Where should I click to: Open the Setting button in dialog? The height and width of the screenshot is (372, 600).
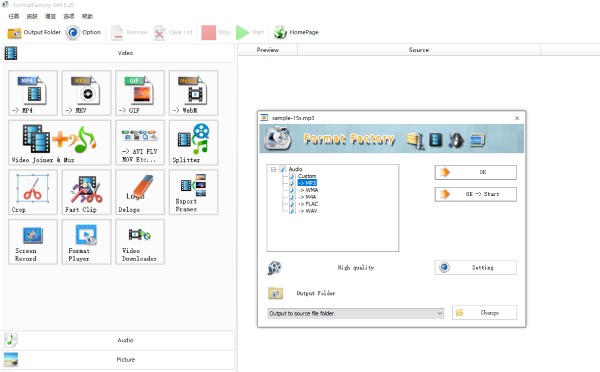476,268
